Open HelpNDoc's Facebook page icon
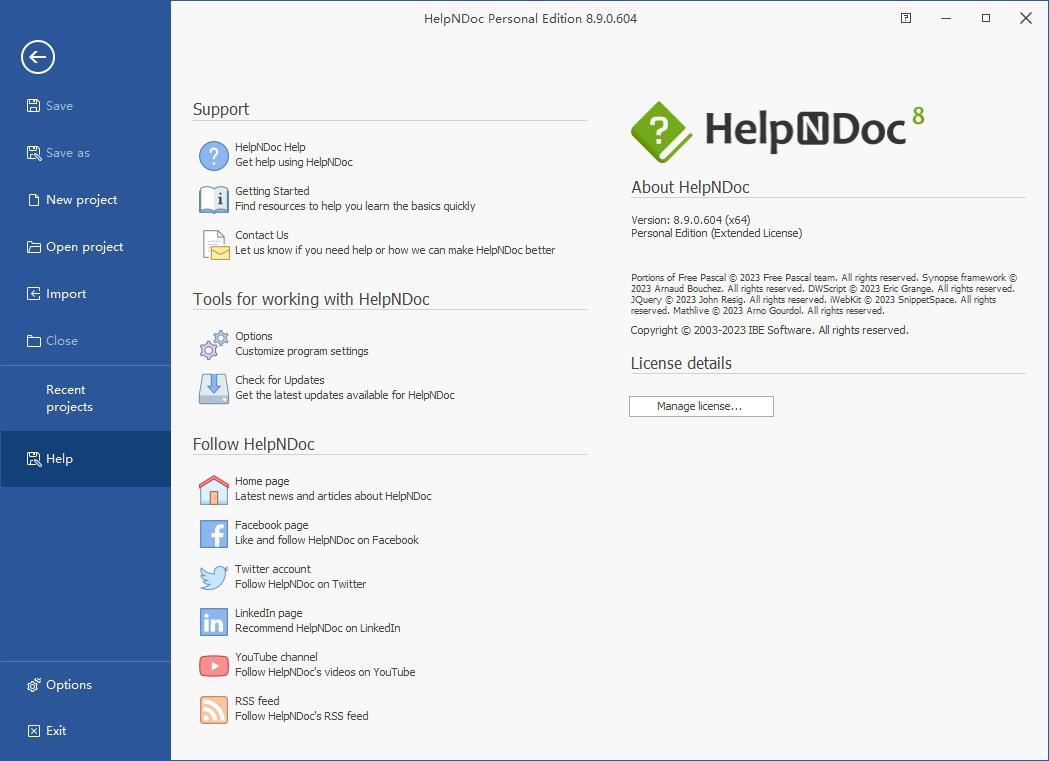This screenshot has width=1049, height=761. pos(213,533)
